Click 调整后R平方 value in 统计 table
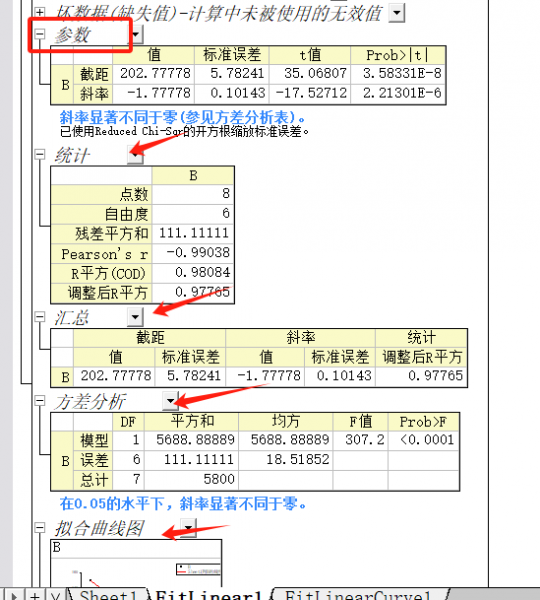Image resolution: width=540 pixels, height=600 pixels. 193,293
